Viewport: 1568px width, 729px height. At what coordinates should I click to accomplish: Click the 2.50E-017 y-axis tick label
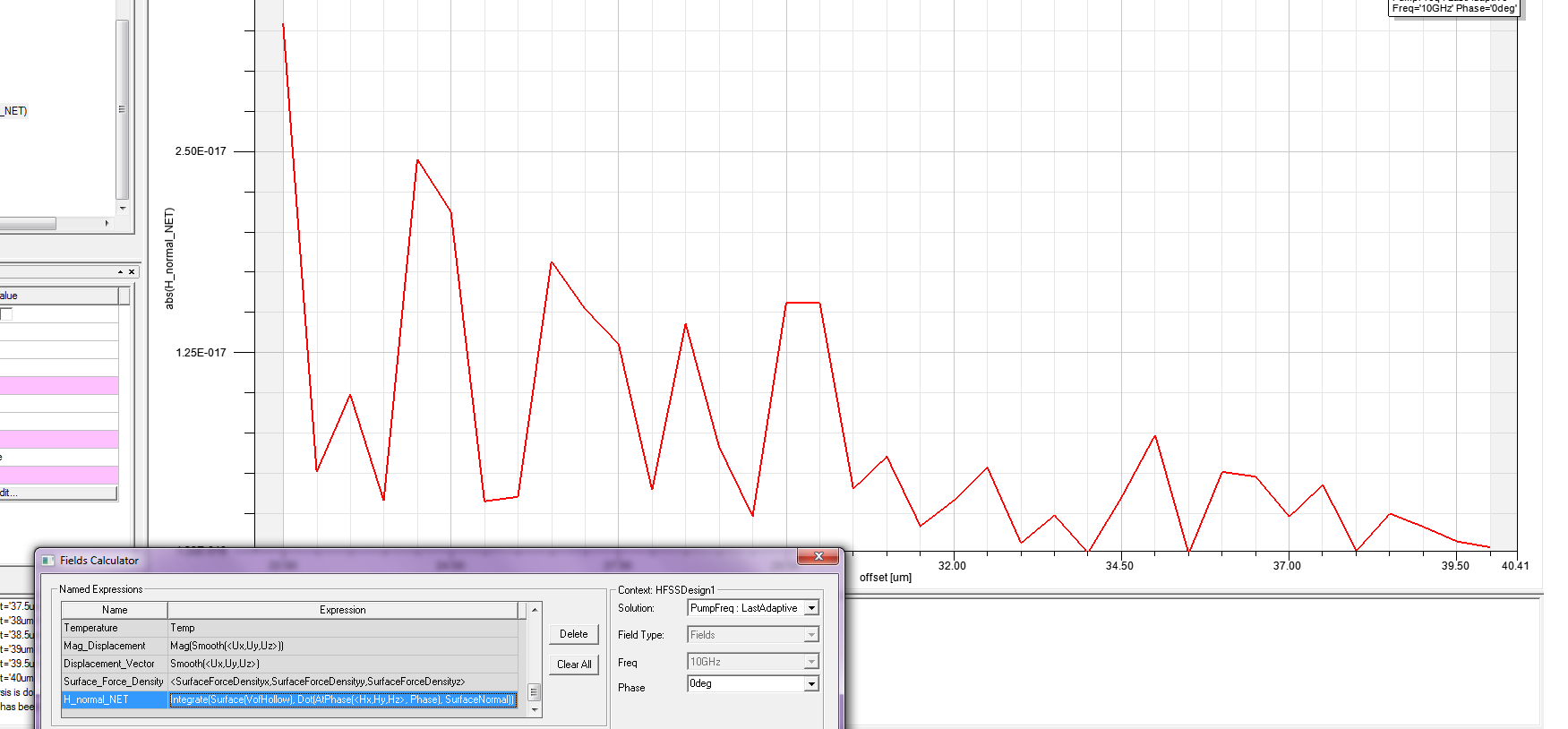tap(201, 151)
